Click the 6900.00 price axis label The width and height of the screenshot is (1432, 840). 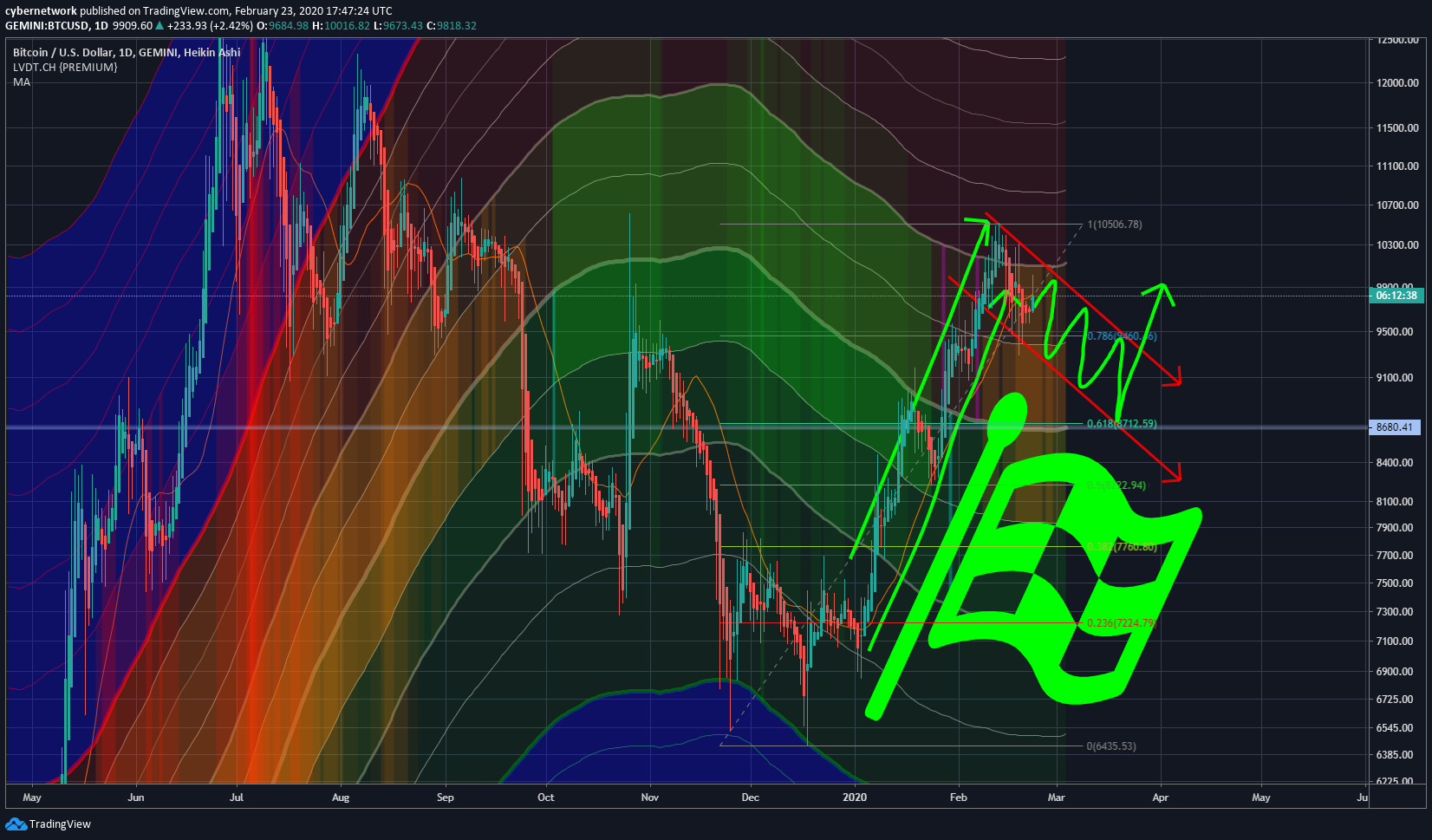pyautogui.click(x=1395, y=671)
